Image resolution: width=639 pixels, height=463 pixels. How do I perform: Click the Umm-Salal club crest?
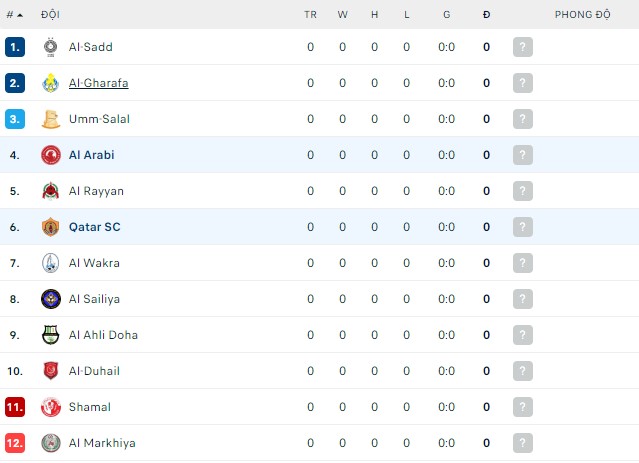(50, 119)
